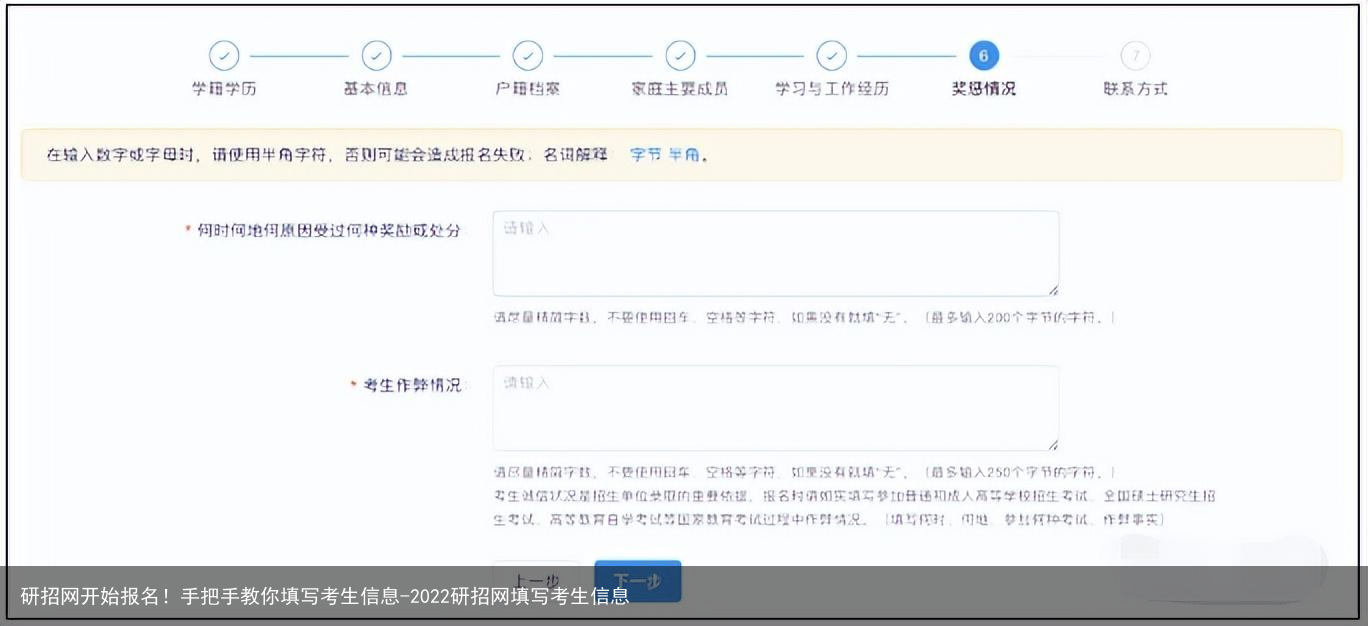Open the 奖惩情况 step label
Screen dimensions: 1368x626
click(983, 88)
